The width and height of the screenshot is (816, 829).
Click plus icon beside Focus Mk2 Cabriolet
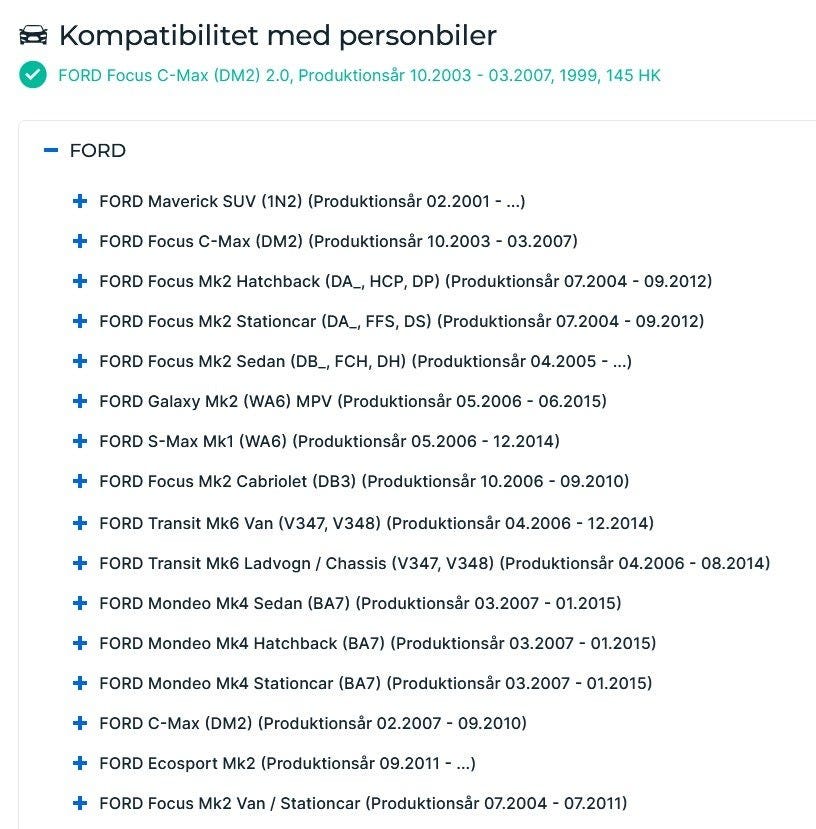[81, 481]
